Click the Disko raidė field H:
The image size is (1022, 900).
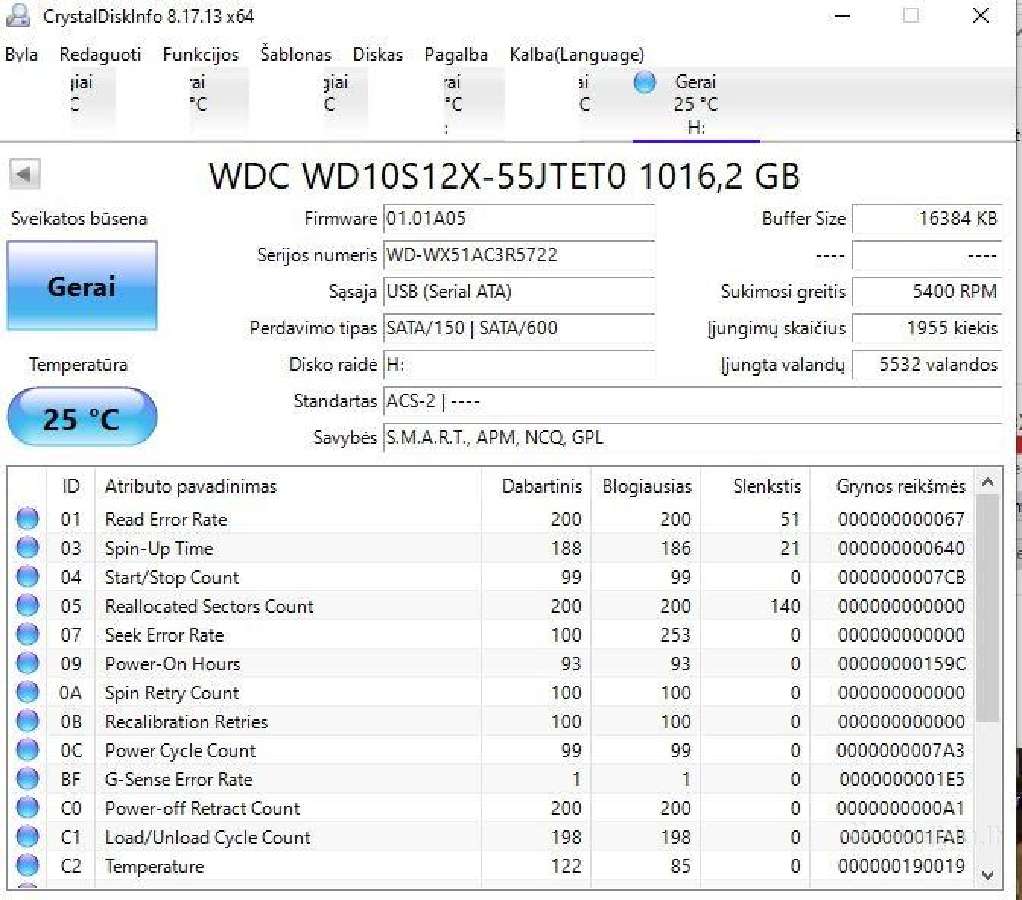tap(519, 364)
